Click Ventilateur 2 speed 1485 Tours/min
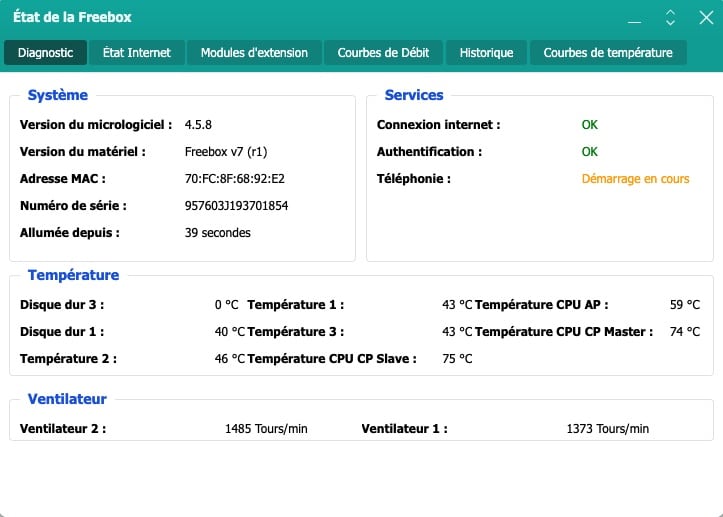 point(266,429)
